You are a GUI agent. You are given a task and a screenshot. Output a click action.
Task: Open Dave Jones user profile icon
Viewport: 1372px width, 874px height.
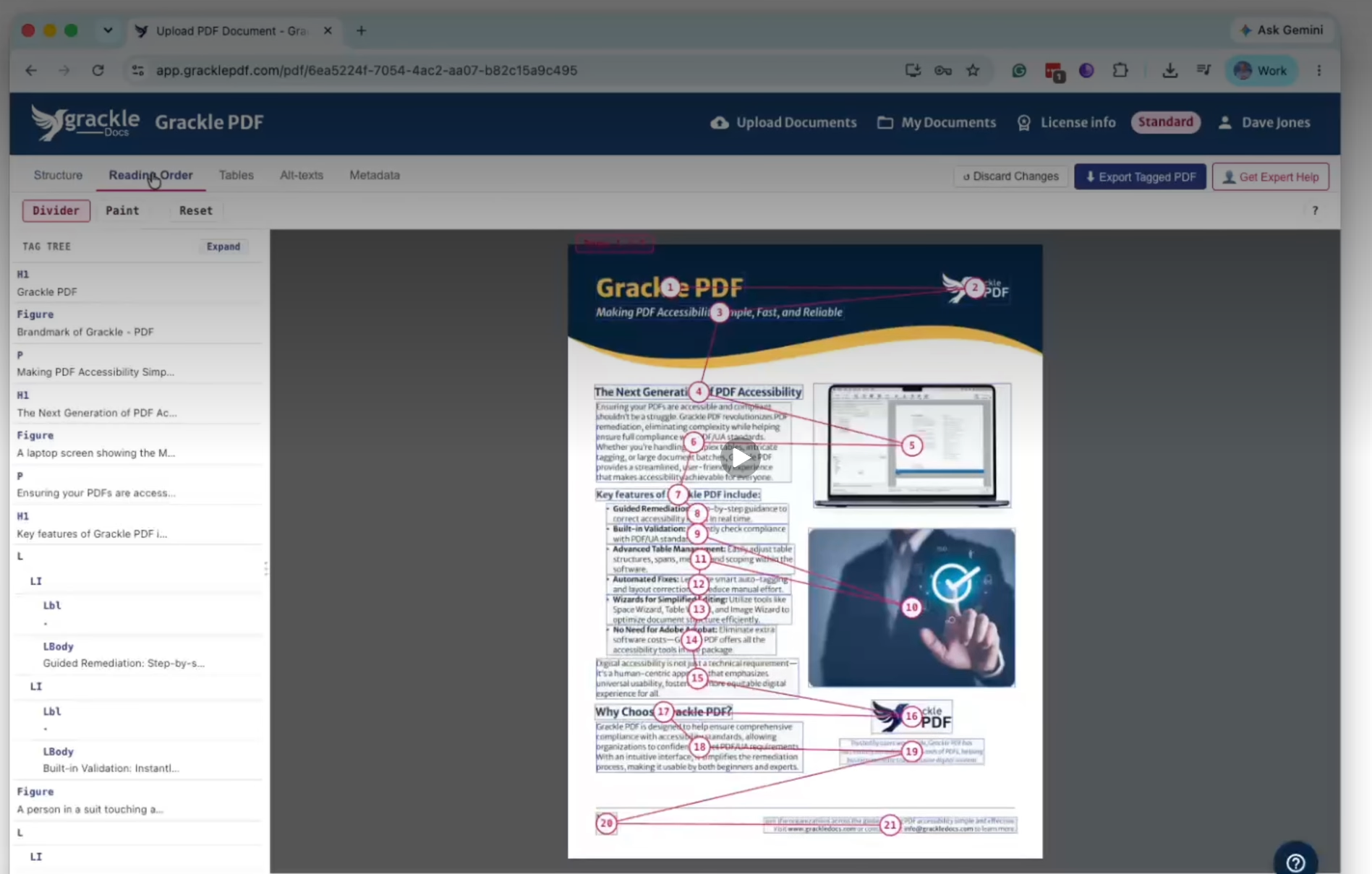tap(1224, 123)
